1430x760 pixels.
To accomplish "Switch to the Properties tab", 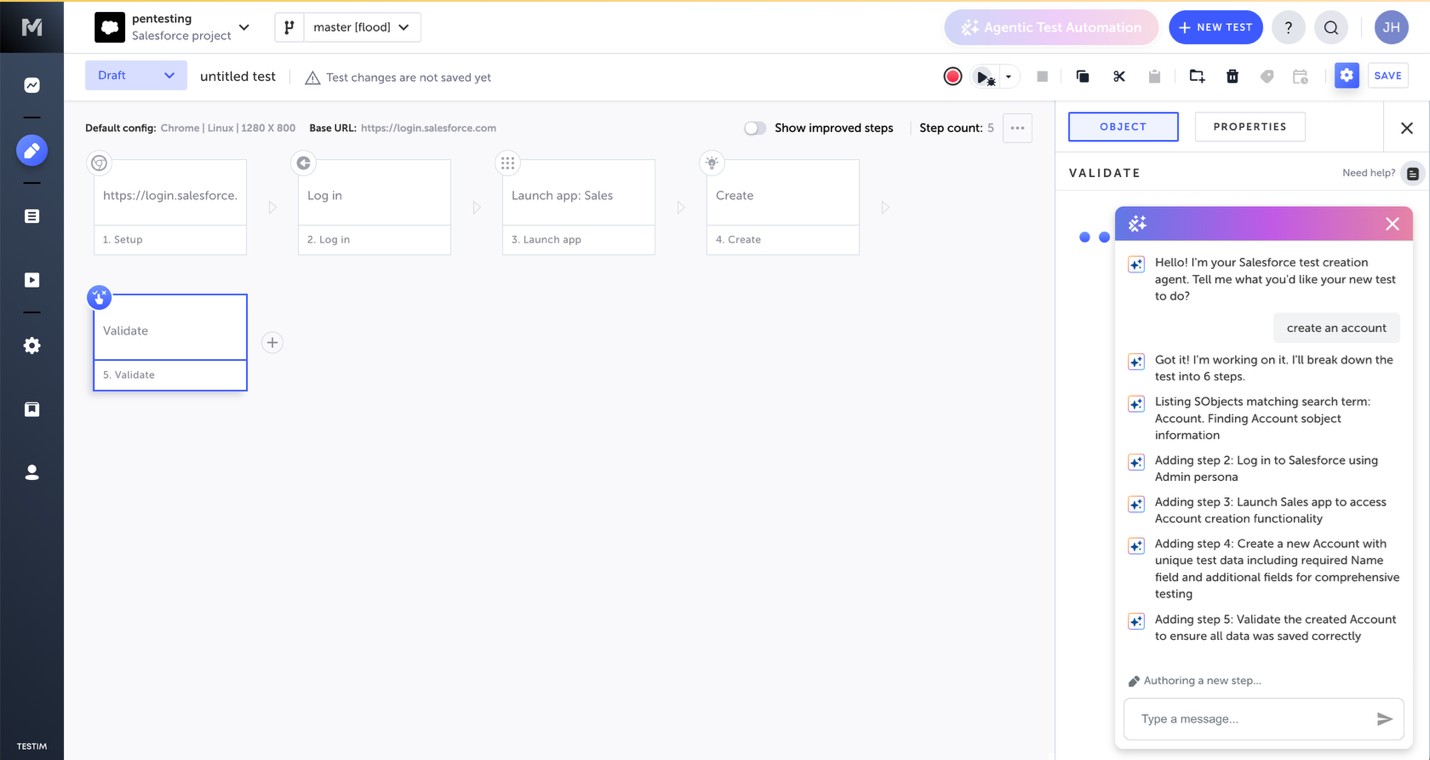I will pos(1249,127).
